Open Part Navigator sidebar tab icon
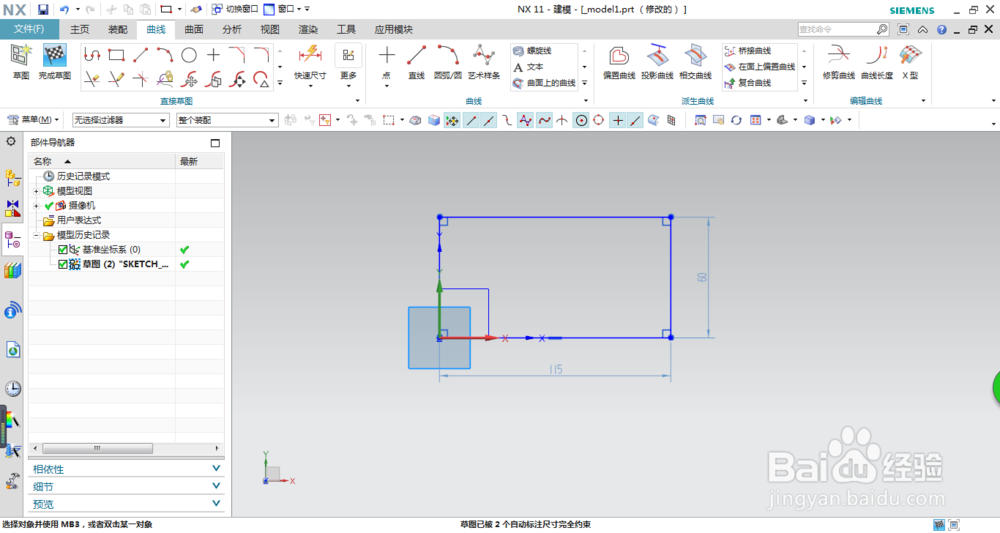Viewport: 1000px width, 533px height. [x=13, y=240]
